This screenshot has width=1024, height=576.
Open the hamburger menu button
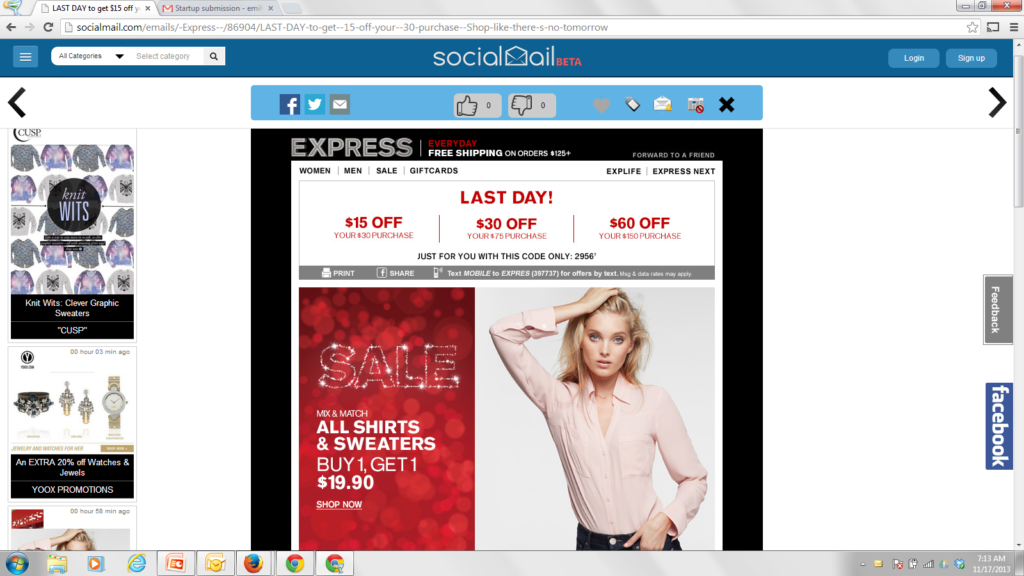[25, 57]
